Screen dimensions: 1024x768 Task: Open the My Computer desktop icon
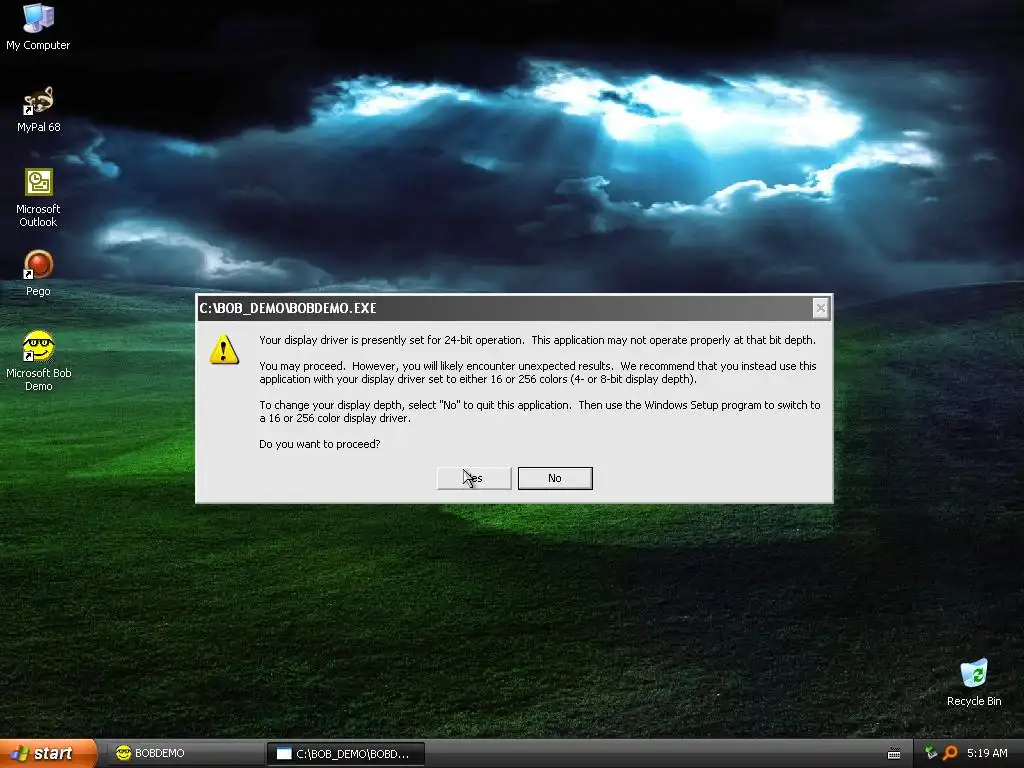click(x=38, y=26)
